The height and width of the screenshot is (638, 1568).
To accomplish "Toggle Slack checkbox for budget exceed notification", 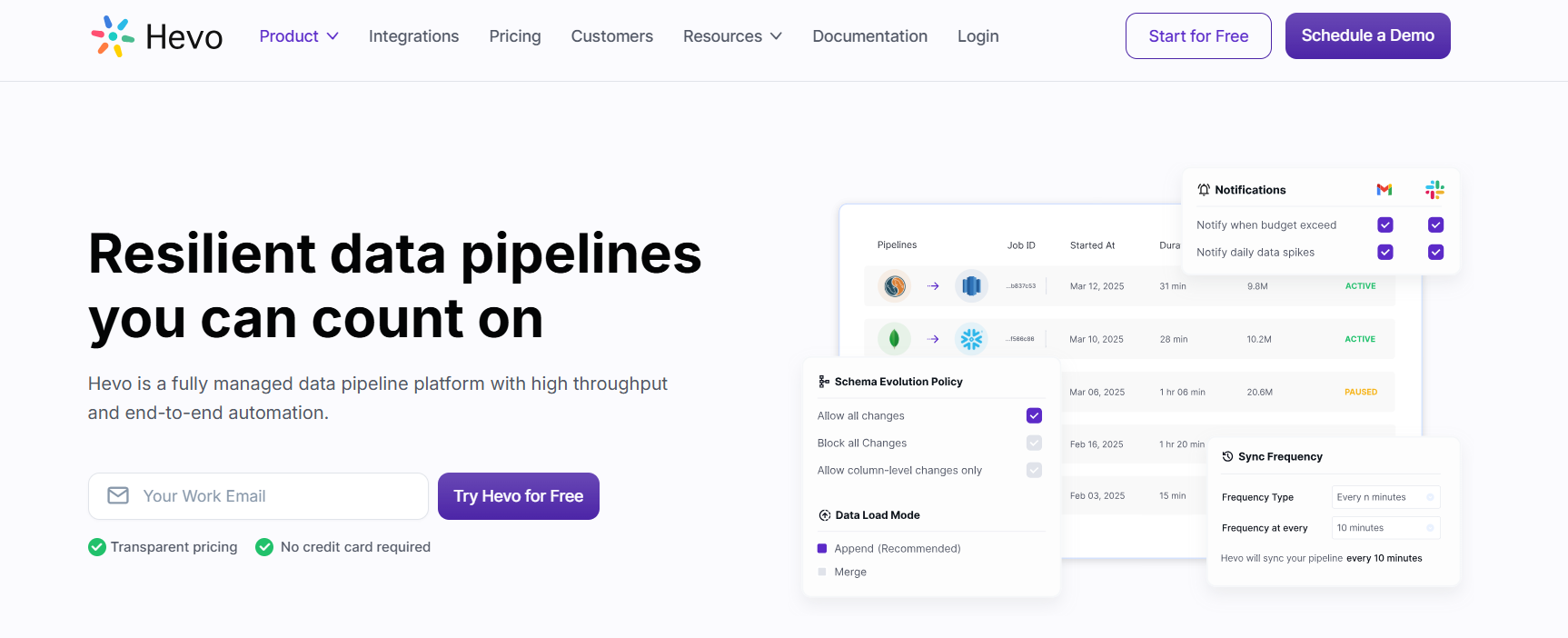I will [1436, 224].
